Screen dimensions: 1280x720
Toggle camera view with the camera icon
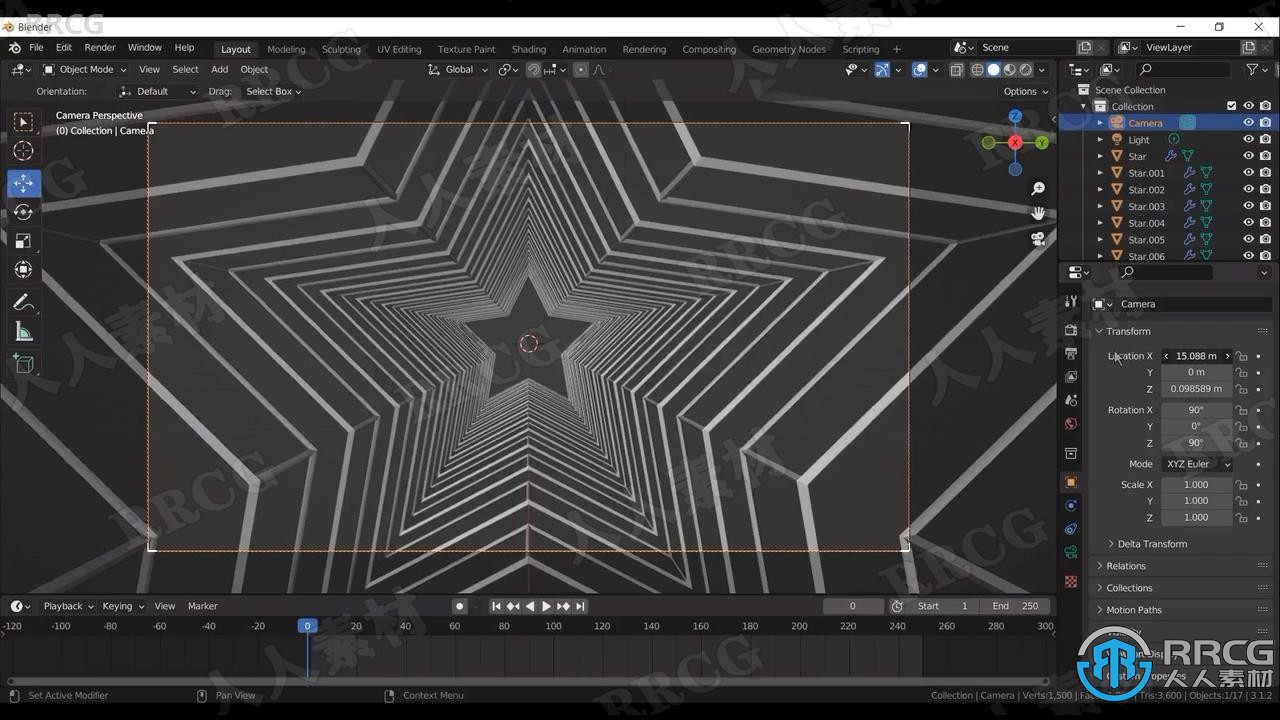1038,238
